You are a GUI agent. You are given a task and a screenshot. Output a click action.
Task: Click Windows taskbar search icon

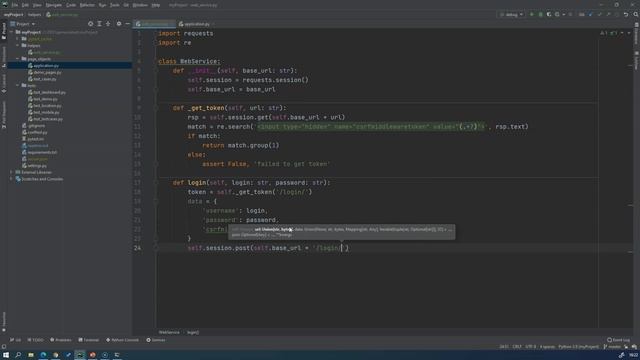pos(18,355)
